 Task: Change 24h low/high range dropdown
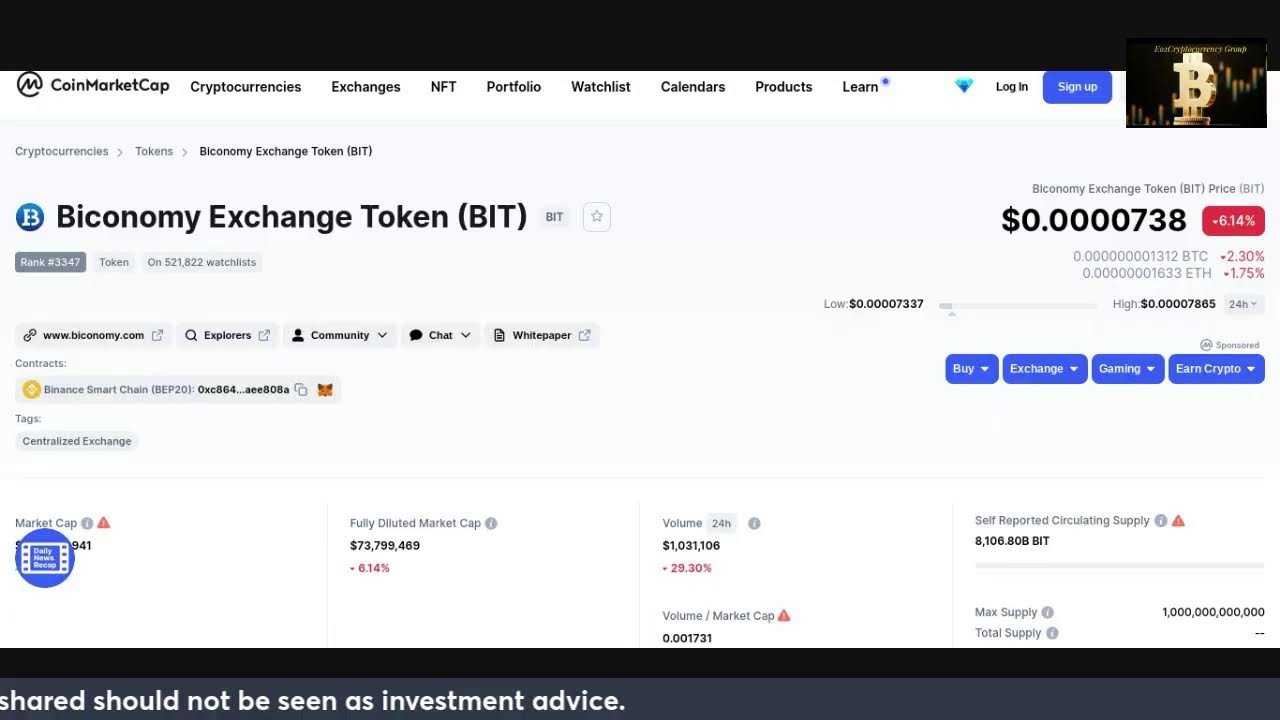click(1243, 304)
